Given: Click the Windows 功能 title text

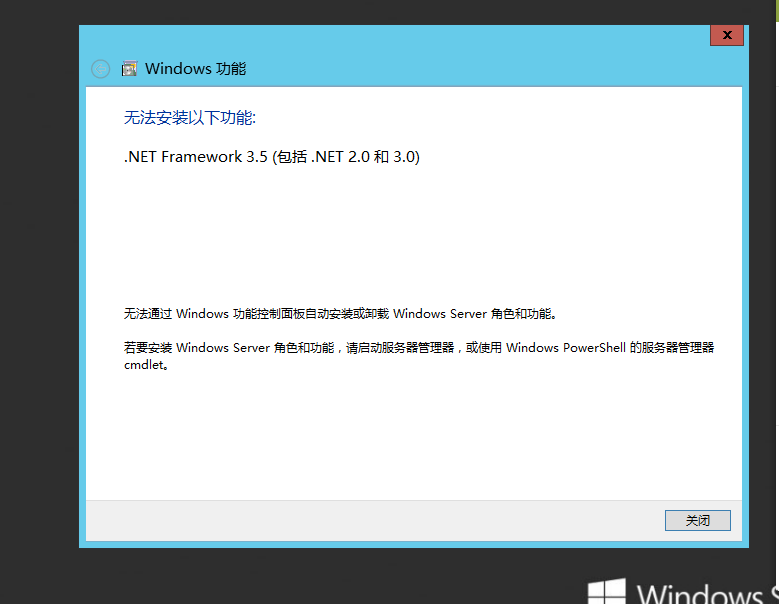Looking at the screenshot, I should click(x=195, y=69).
